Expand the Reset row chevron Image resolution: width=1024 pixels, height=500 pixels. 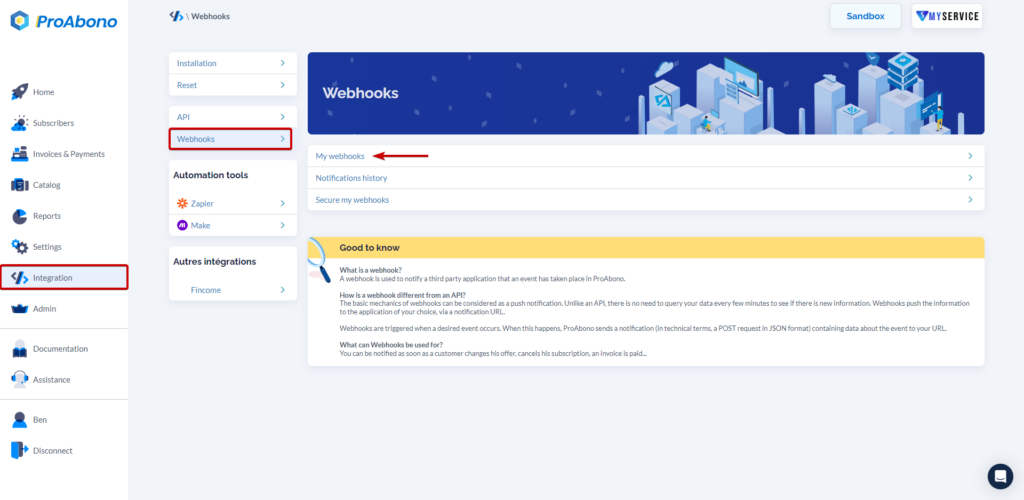pyautogui.click(x=283, y=85)
